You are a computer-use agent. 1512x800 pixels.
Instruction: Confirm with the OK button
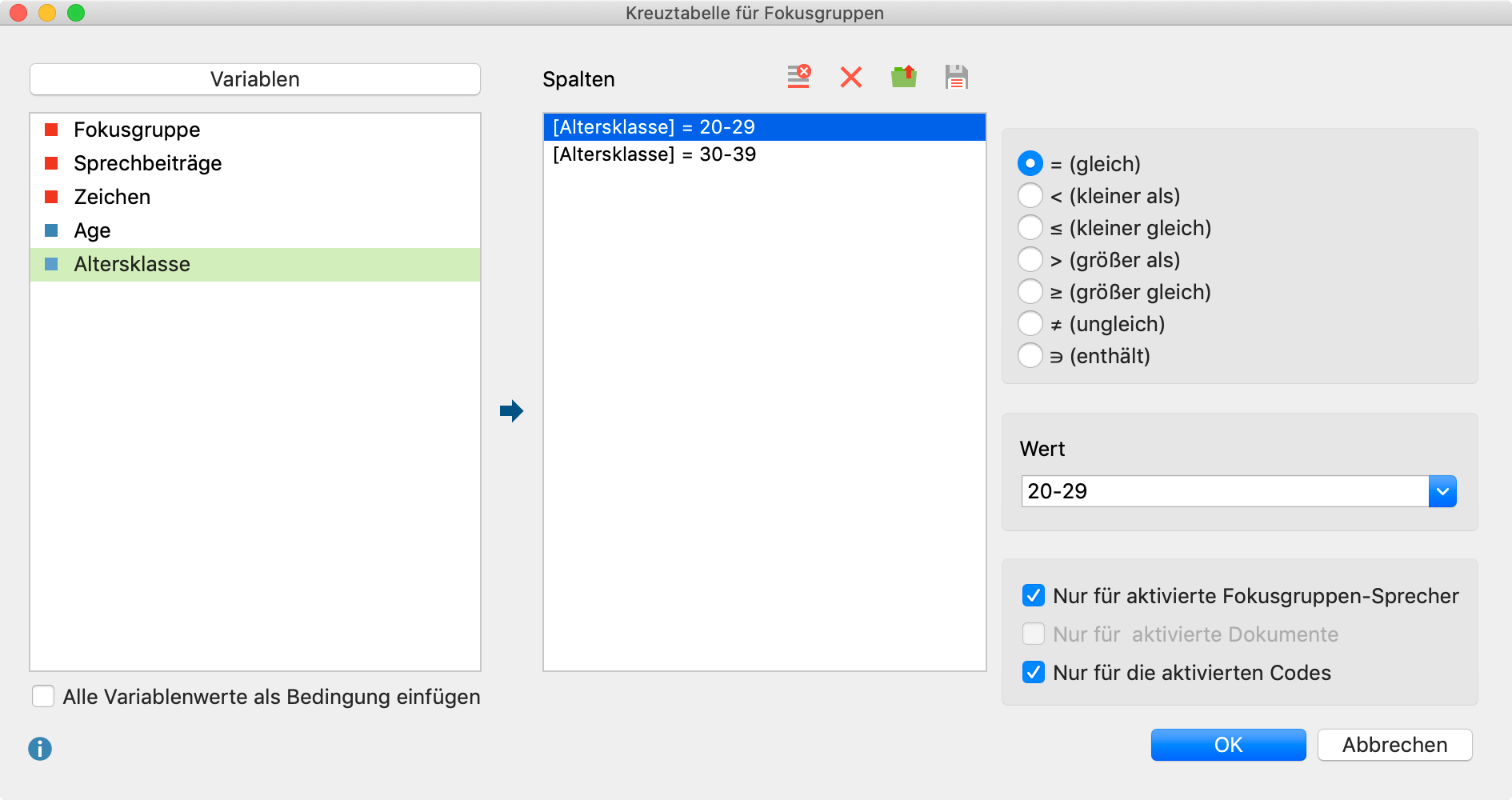point(1228,745)
